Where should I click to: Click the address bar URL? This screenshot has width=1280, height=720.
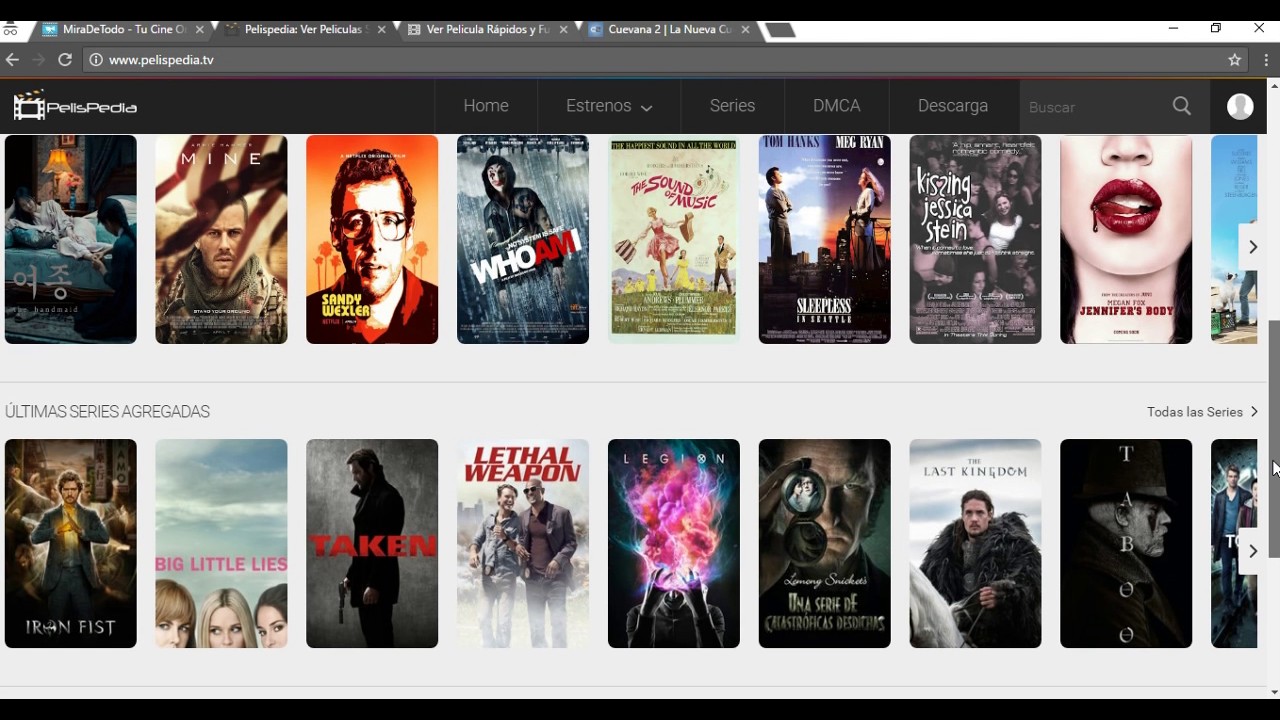[161, 60]
